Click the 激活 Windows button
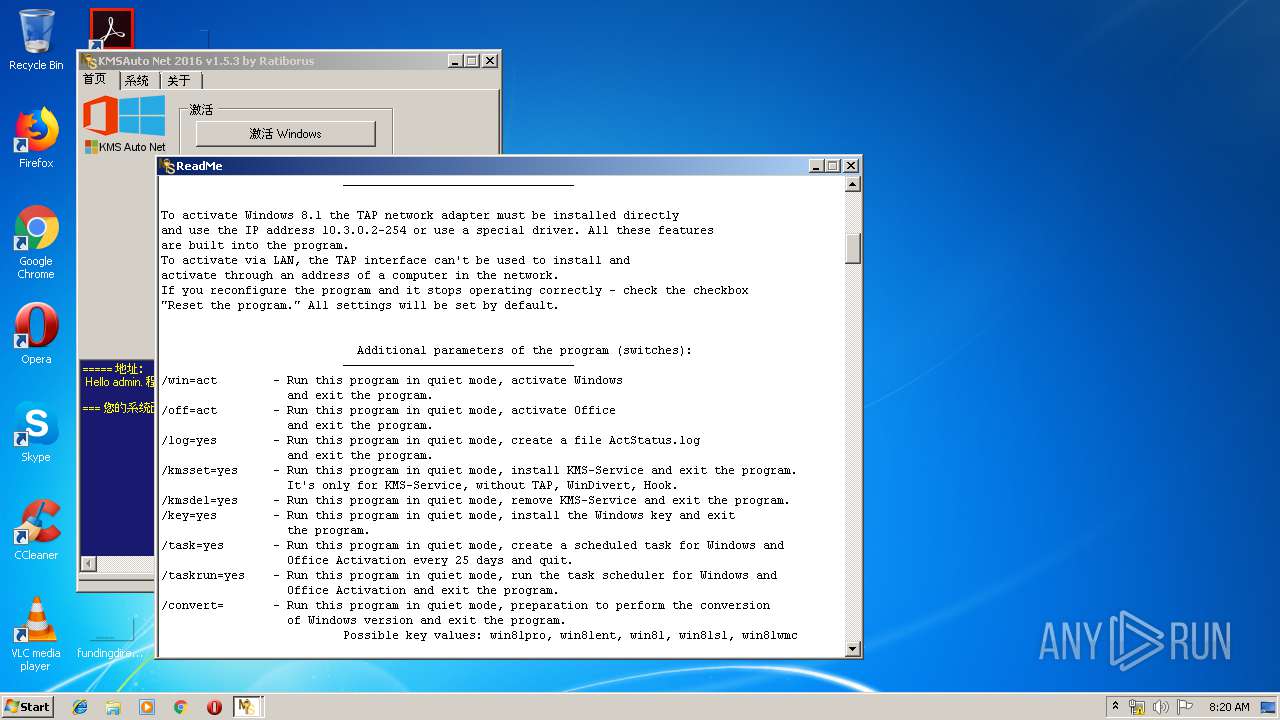Image resolution: width=1280 pixels, height=720 pixels. [285, 133]
